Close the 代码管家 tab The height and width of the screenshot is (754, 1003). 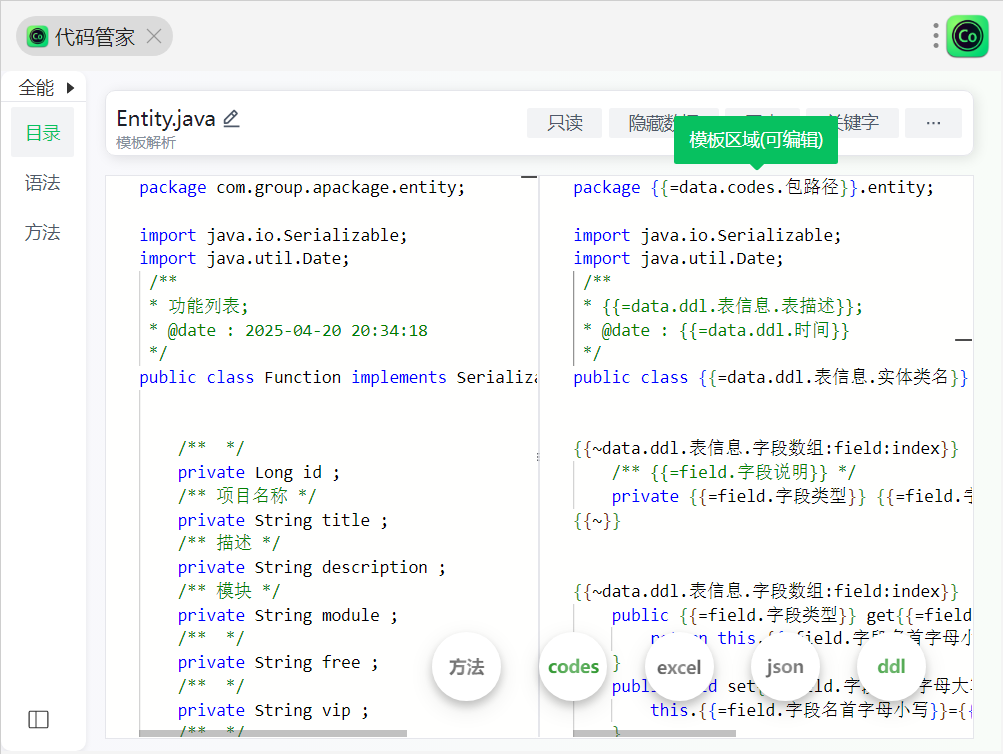point(154,37)
